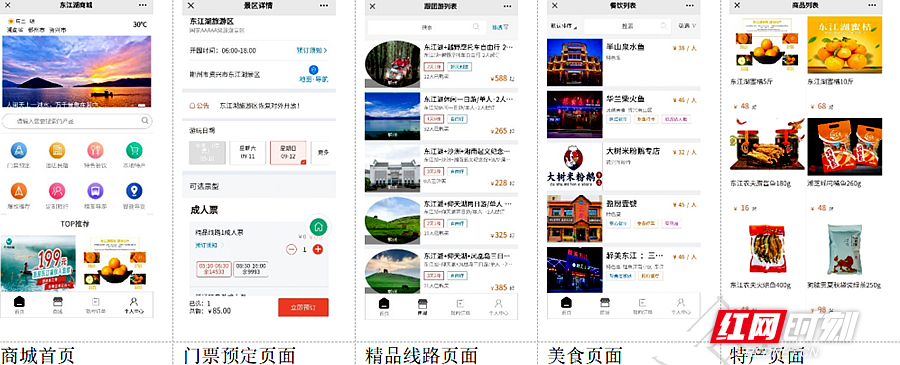Pick the 08:30-16:00 entry time slot
Viewport: 900px width, 365px height.
251,269
